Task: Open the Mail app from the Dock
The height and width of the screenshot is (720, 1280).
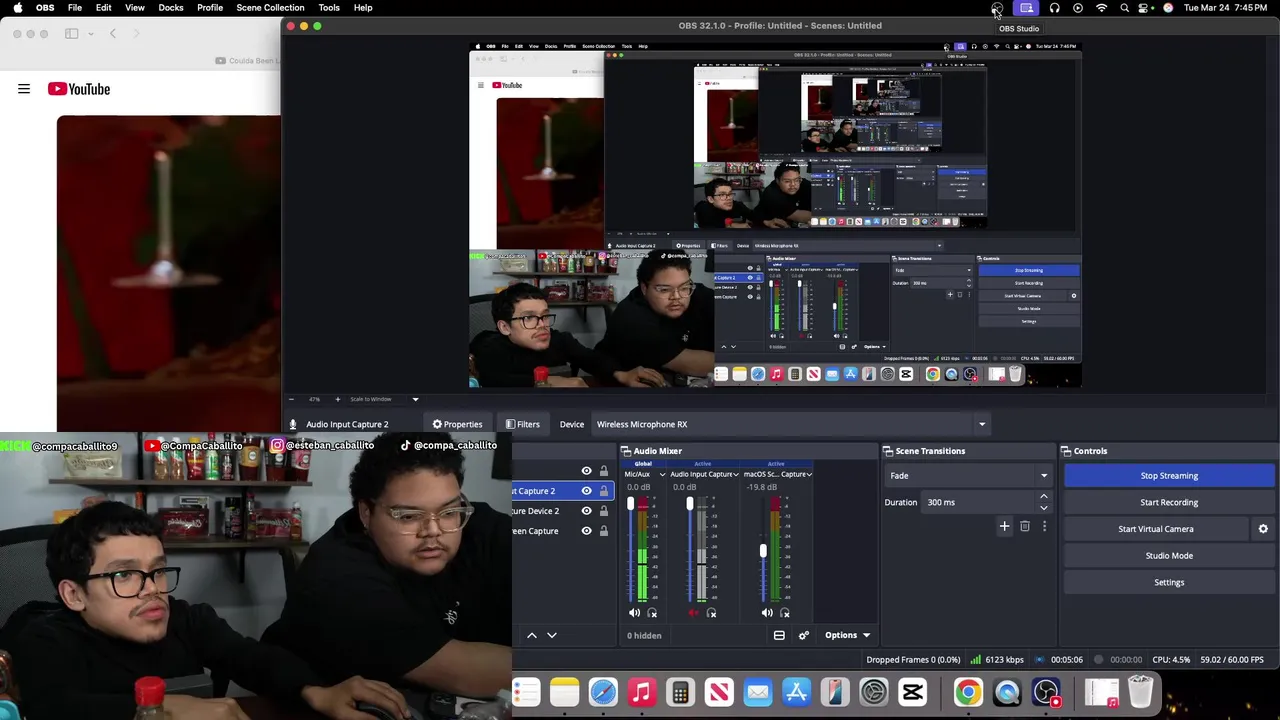Action: click(x=758, y=692)
